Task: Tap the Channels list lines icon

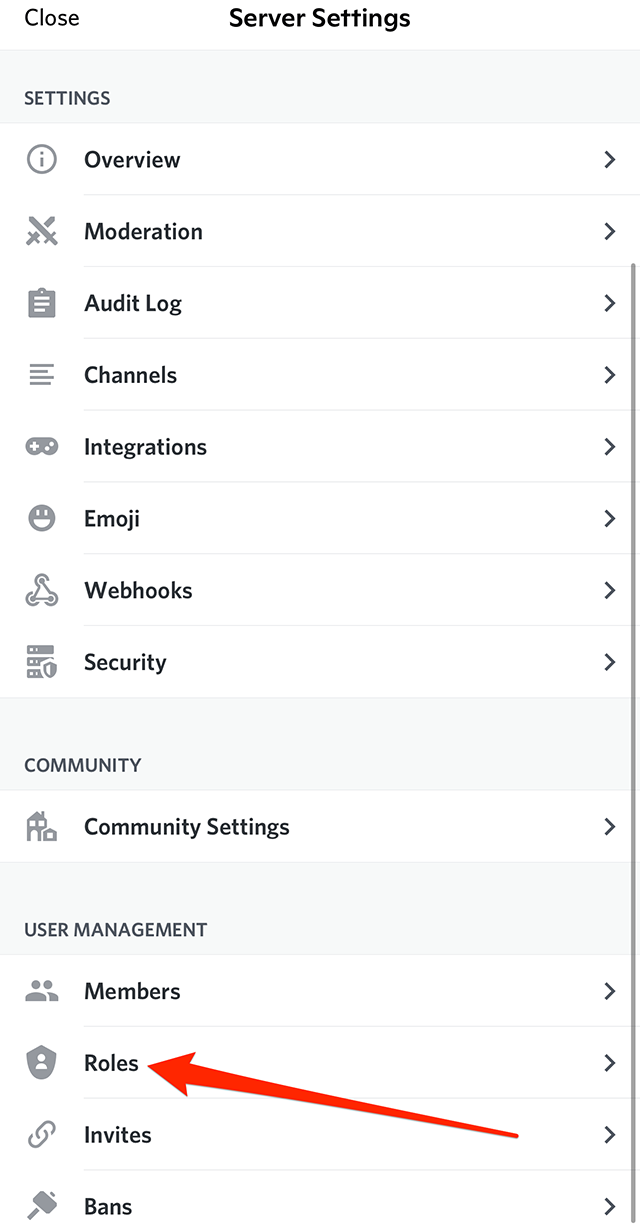Action: click(x=41, y=375)
